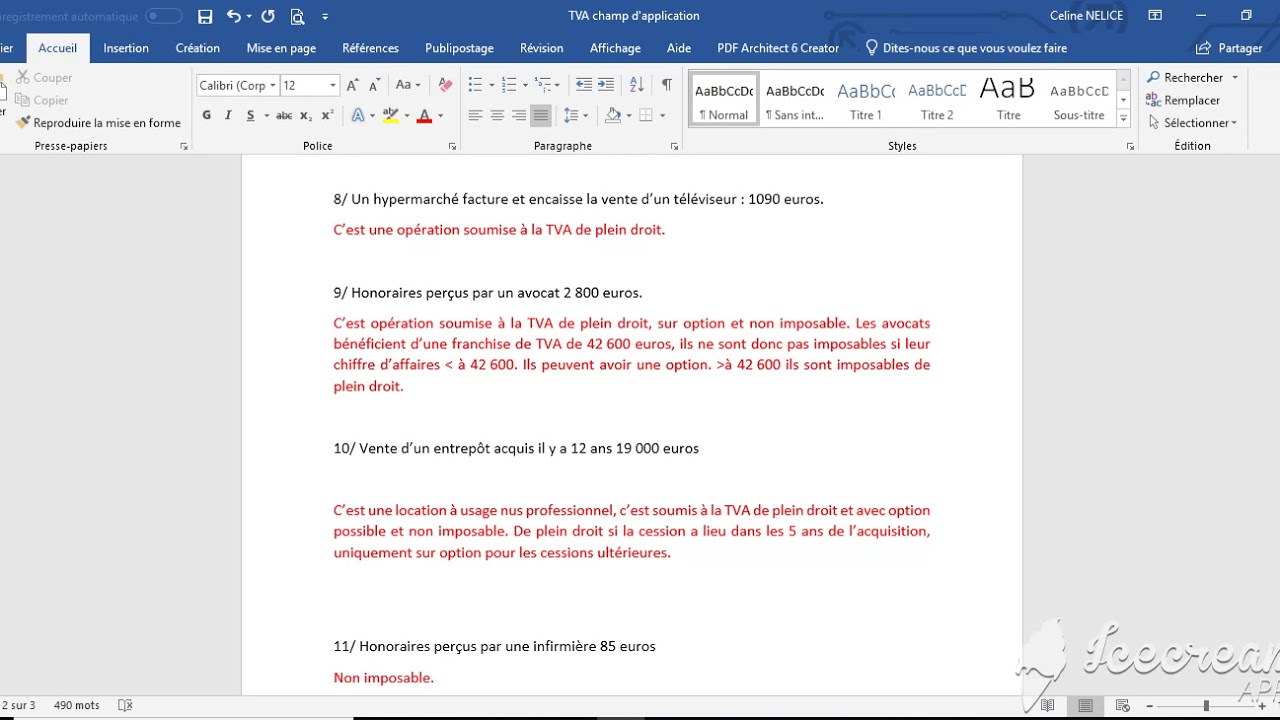
Task: Toggle Enregistrement automatique switch
Action: pos(164,16)
